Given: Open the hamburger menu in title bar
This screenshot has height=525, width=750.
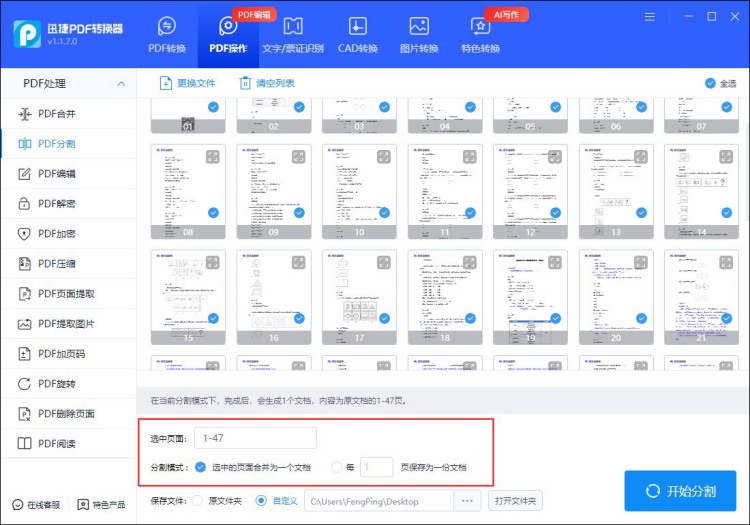Looking at the screenshot, I should point(650,17).
